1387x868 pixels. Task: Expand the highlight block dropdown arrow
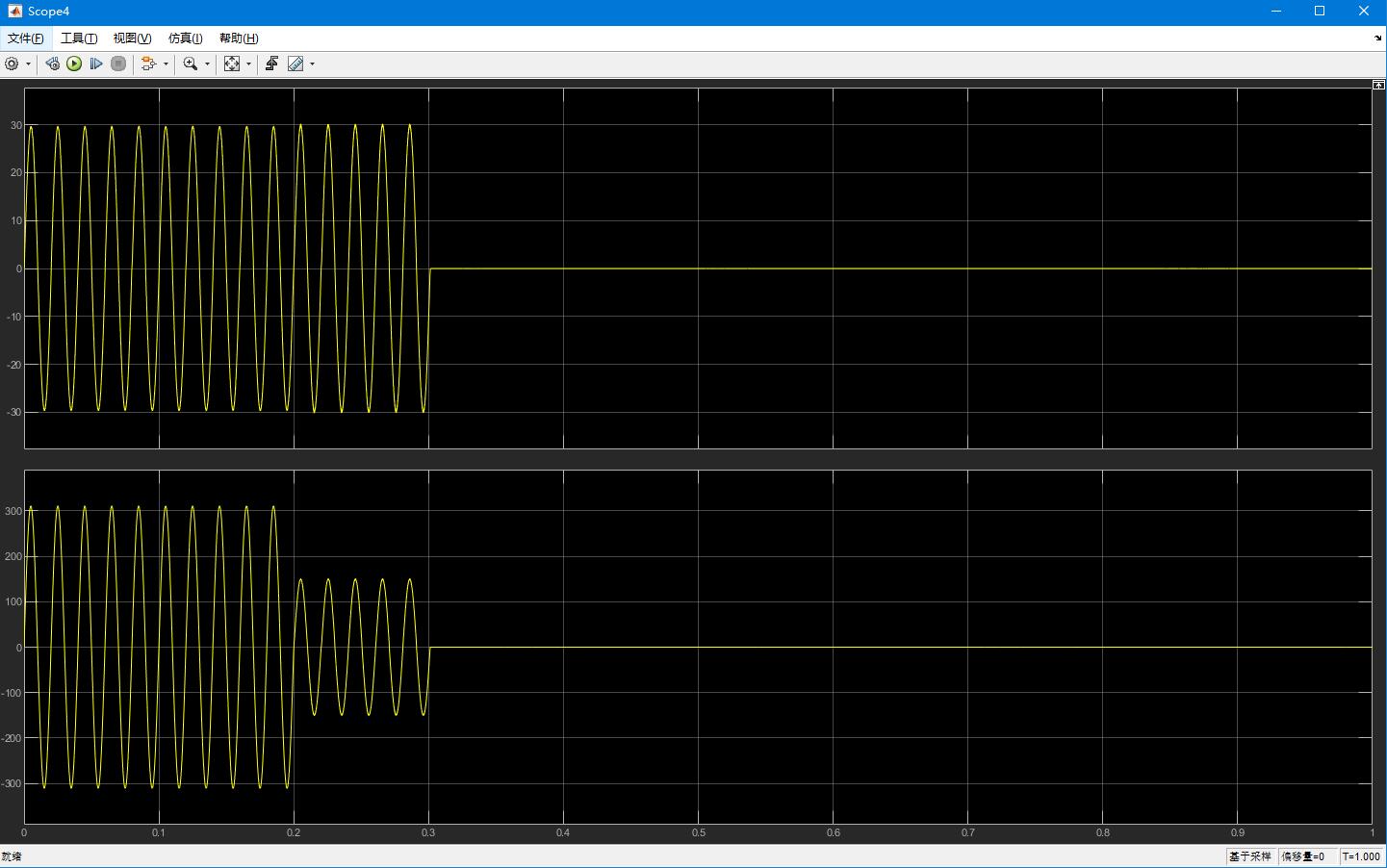coord(166,64)
